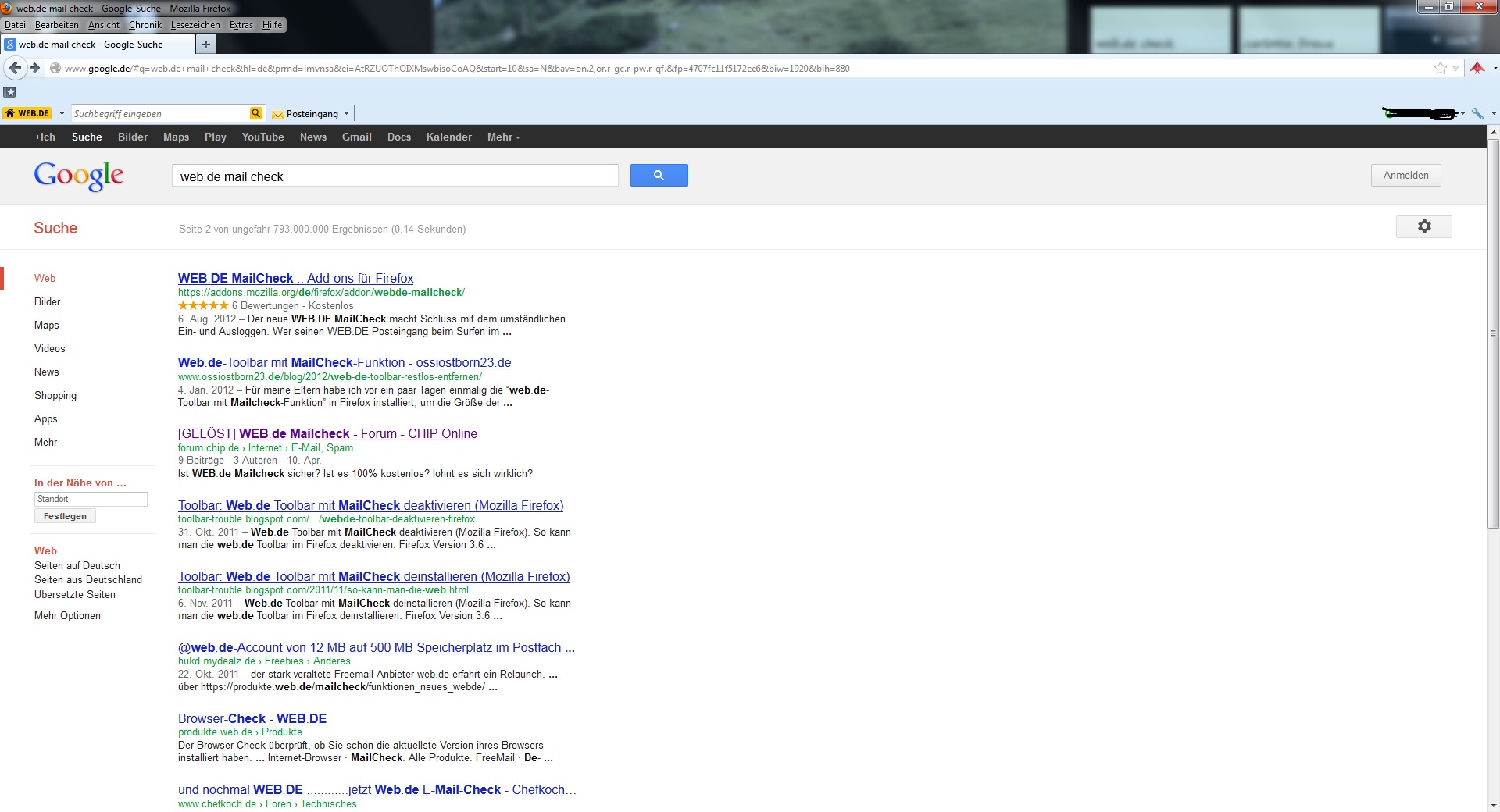1500x812 pixels.
Task: Open the Chefkoch 'Web.de E-Mail-Check' result
Action: click(x=377, y=789)
